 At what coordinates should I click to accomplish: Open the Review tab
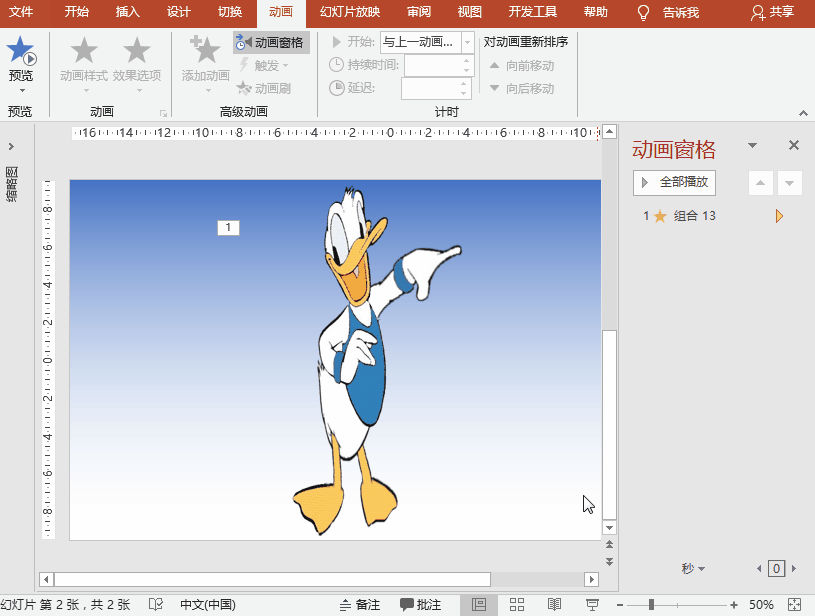pos(419,11)
